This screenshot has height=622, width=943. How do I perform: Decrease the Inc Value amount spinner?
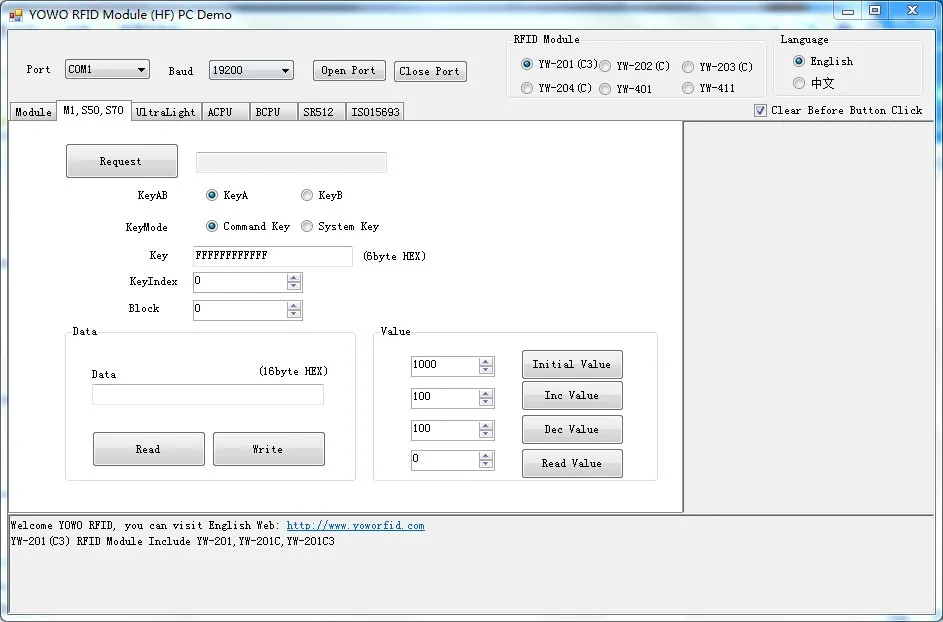coord(486,402)
